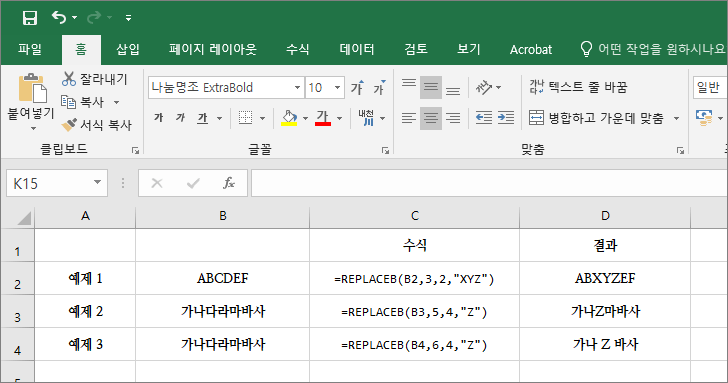Click the Undo arrow icon
The height and width of the screenshot is (383, 728).
(59, 18)
